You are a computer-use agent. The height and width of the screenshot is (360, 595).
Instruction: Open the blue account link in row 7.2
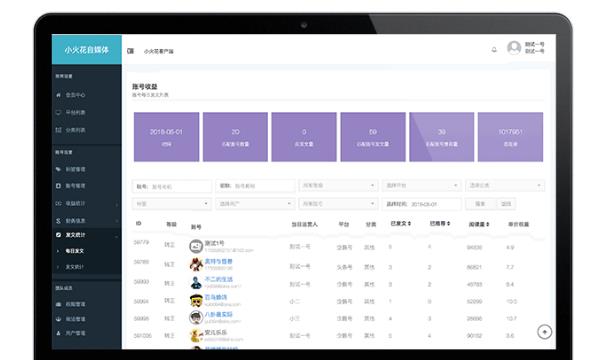[x=219, y=261]
